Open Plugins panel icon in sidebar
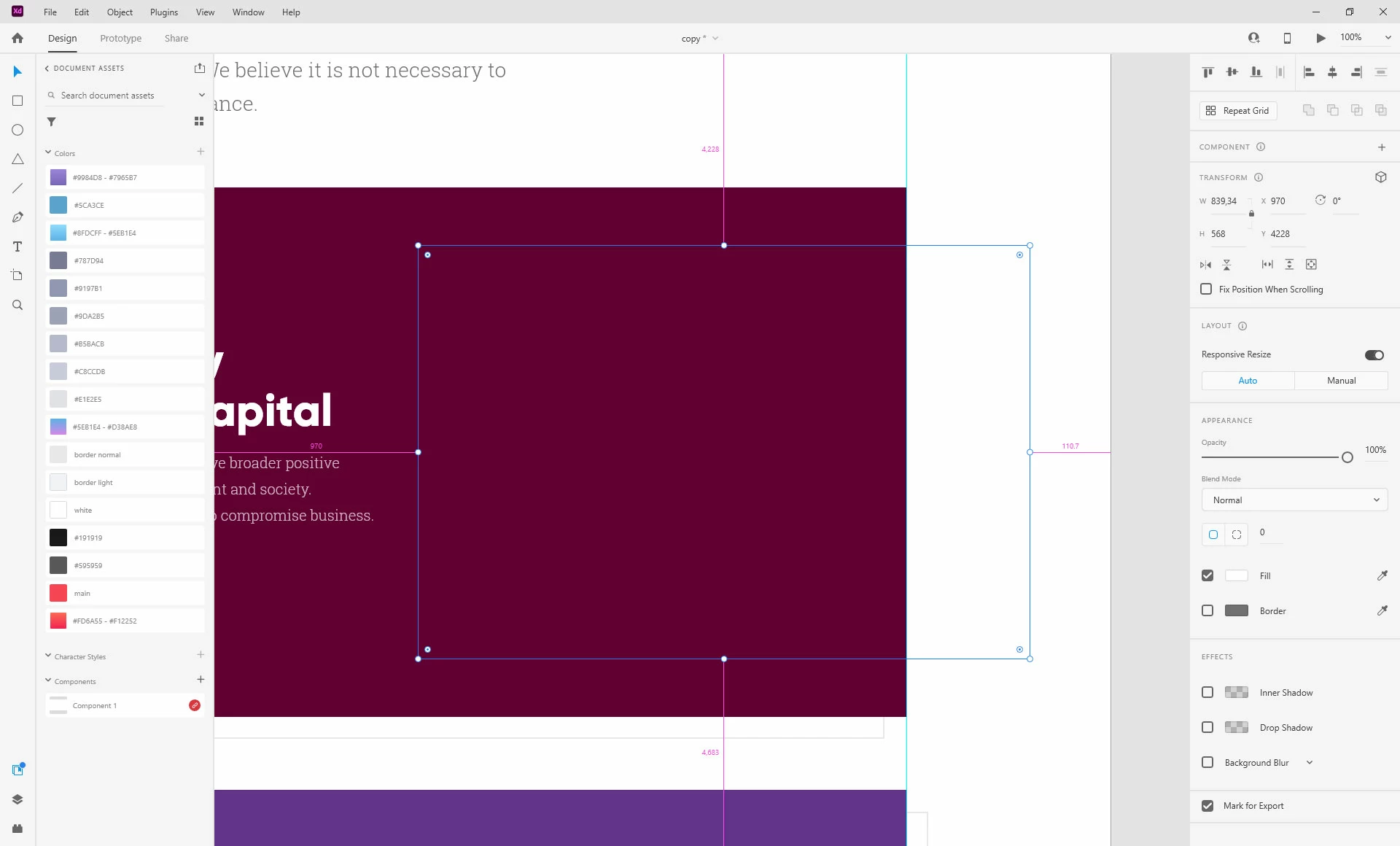Viewport: 1400px width, 846px height. [x=17, y=828]
